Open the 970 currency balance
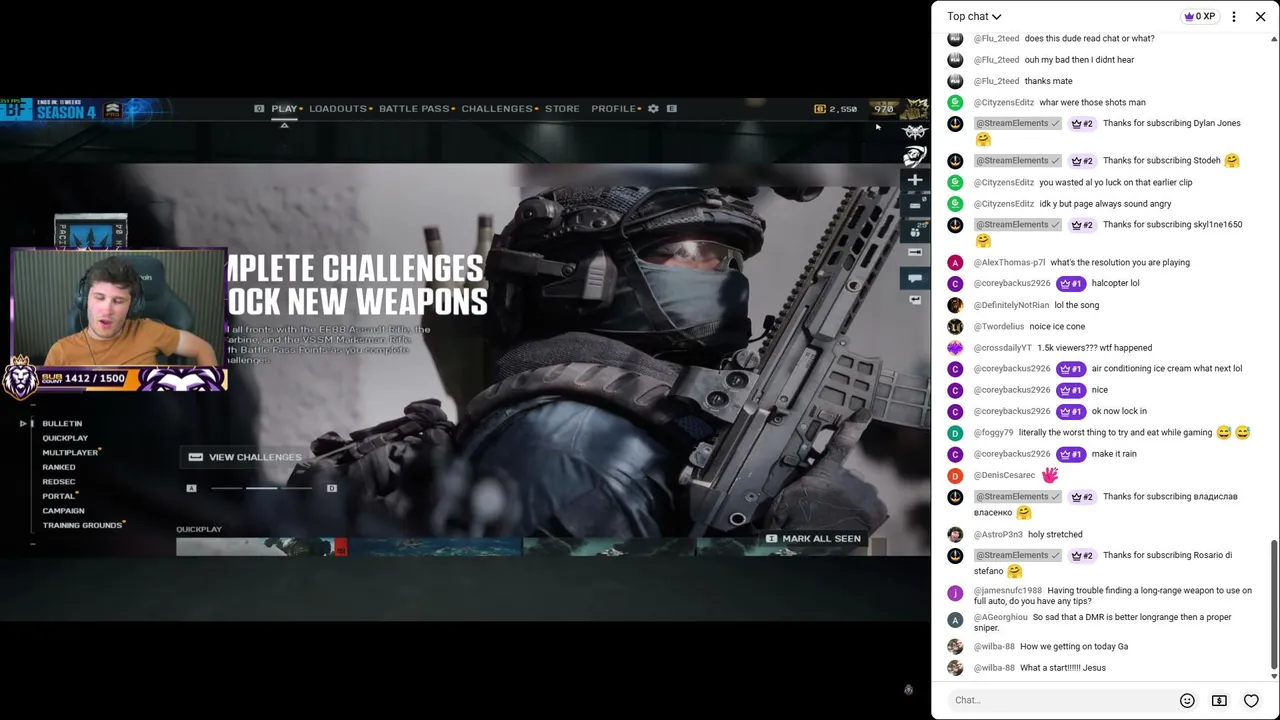This screenshot has width=1280, height=720. [883, 109]
